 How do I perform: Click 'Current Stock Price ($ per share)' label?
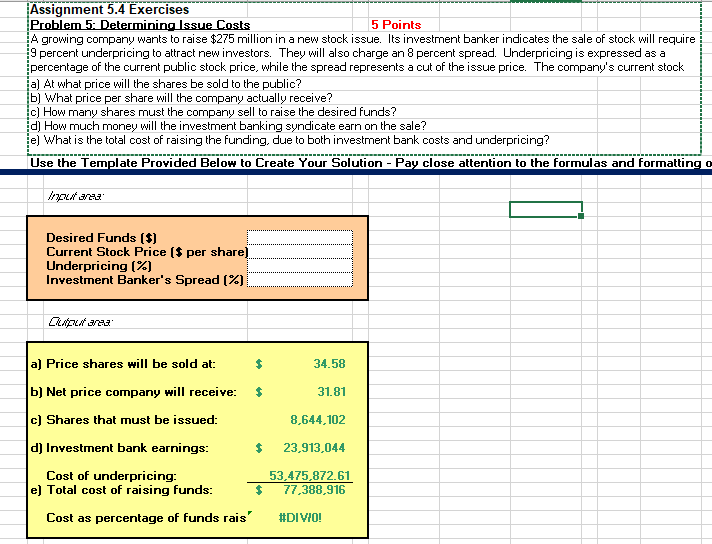pos(147,252)
